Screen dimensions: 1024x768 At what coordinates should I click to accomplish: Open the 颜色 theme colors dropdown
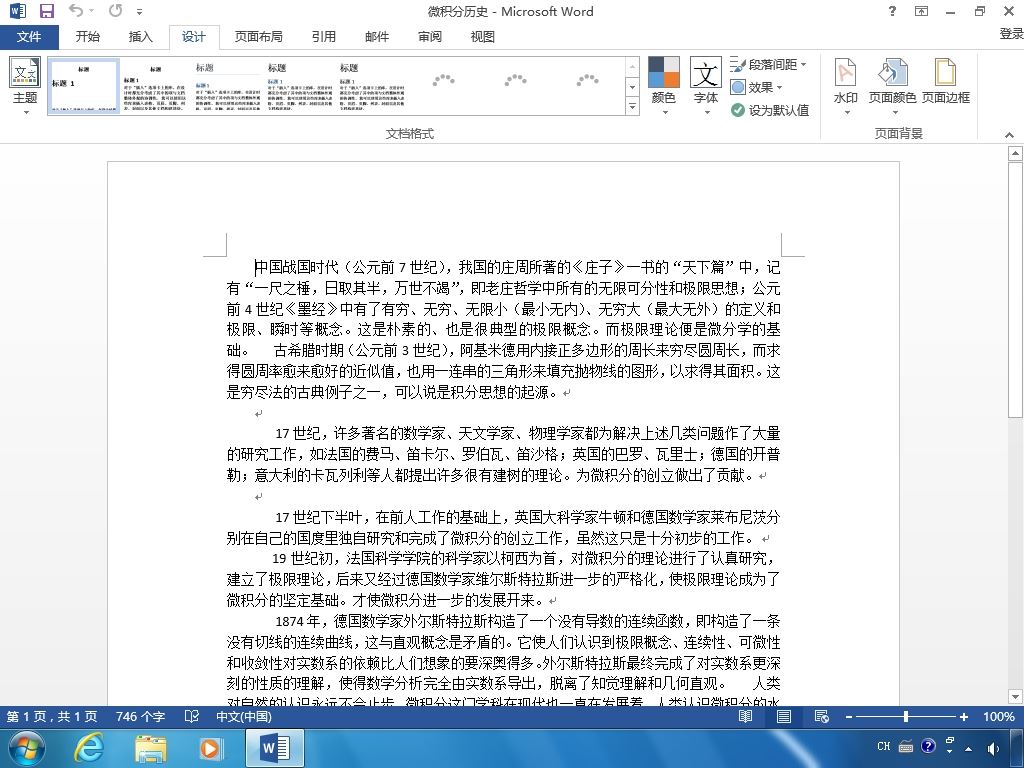[664, 86]
